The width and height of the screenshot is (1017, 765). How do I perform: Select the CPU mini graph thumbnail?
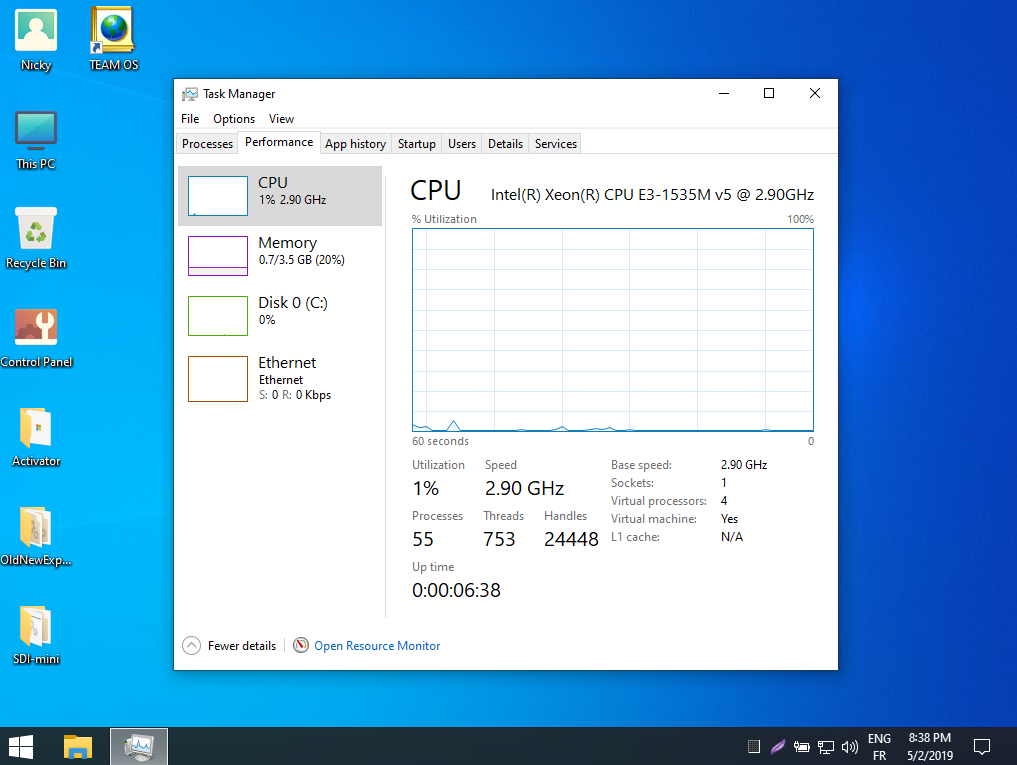218,196
